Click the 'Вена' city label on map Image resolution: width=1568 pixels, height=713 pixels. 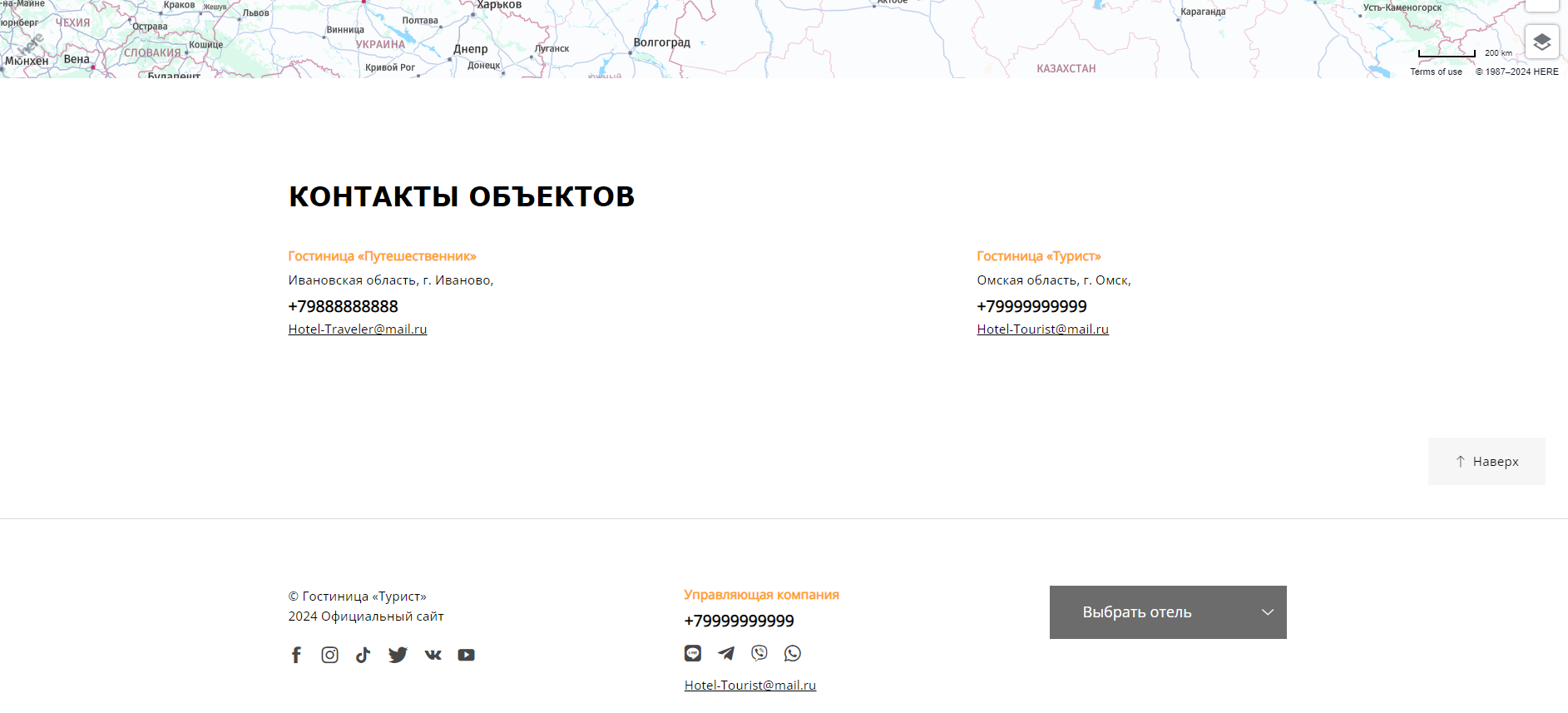click(77, 59)
